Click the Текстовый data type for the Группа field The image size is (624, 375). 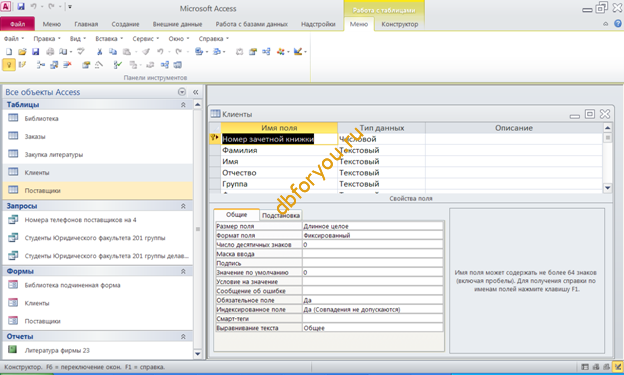[381, 184]
